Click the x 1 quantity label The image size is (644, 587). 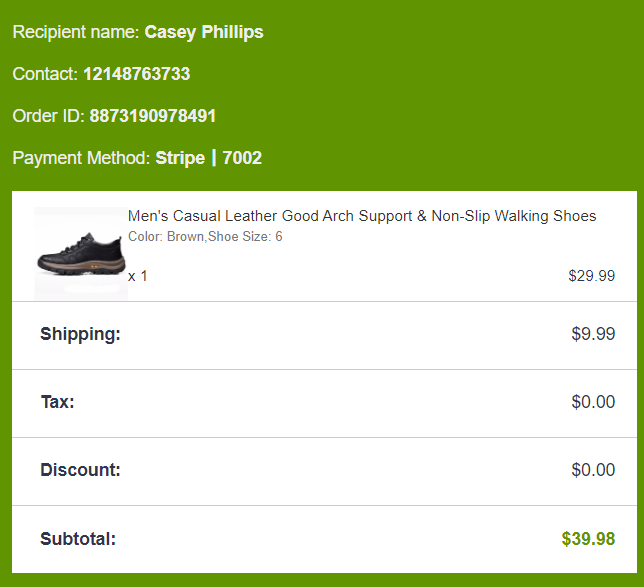[x=137, y=276]
